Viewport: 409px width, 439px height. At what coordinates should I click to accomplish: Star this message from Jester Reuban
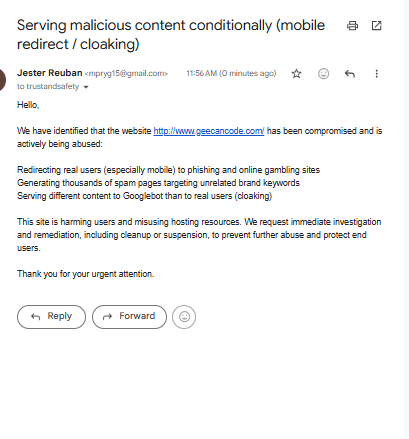click(296, 73)
